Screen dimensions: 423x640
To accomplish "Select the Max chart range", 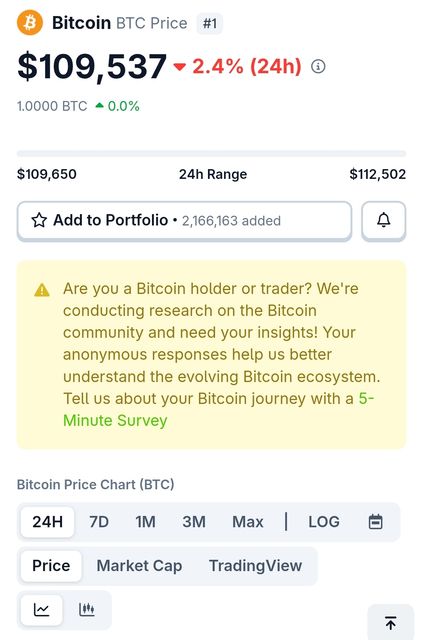I will [248, 522].
